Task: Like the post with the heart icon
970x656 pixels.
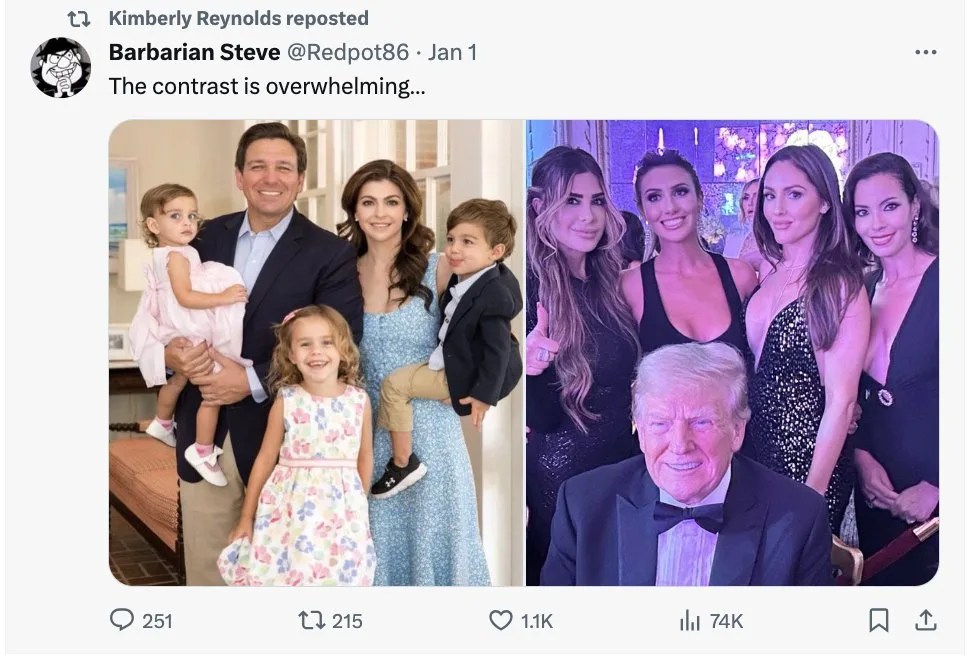Action: pyautogui.click(x=500, y=621)
